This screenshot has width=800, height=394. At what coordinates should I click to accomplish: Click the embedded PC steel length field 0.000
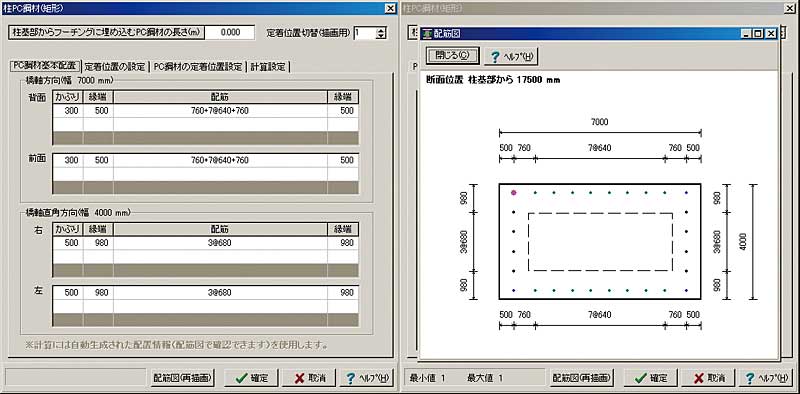[x=230, y=33]
